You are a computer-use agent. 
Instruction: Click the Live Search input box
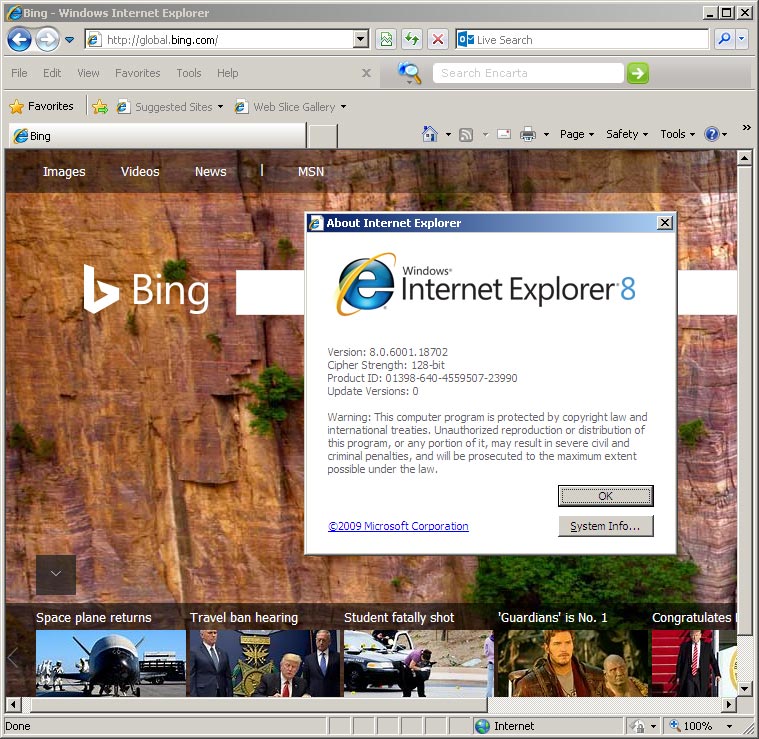point(582,40)
